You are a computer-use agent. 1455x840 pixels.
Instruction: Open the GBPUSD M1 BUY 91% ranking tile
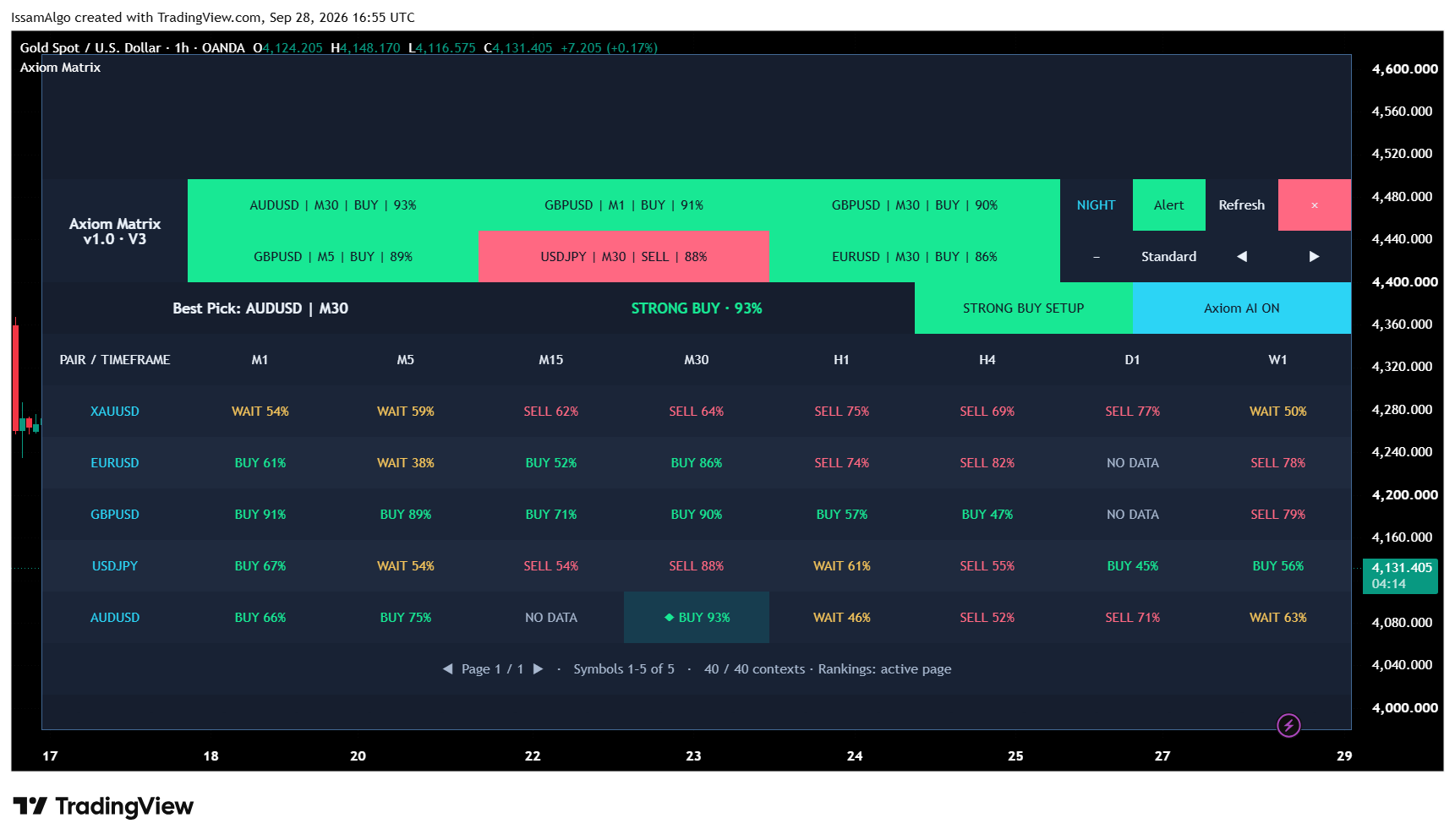point(624,205)
